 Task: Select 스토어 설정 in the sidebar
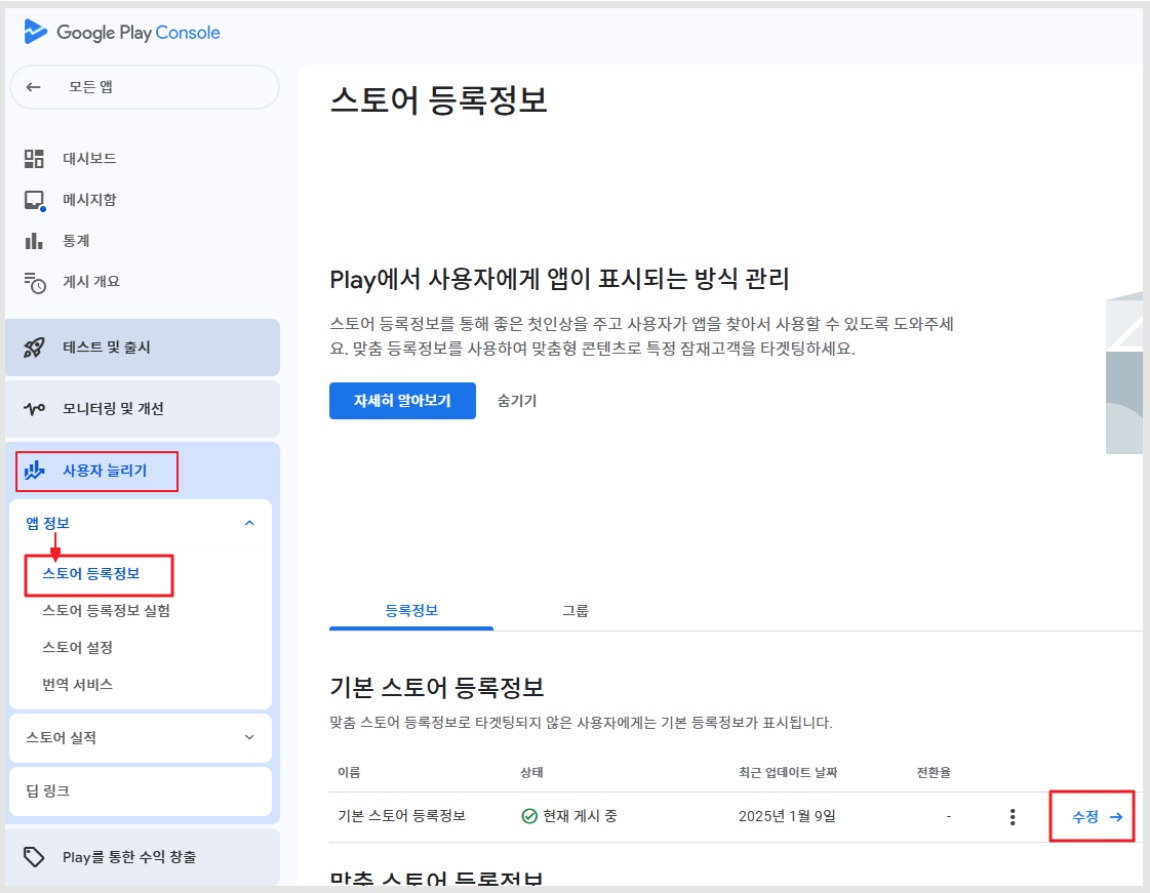coord(77,647)
